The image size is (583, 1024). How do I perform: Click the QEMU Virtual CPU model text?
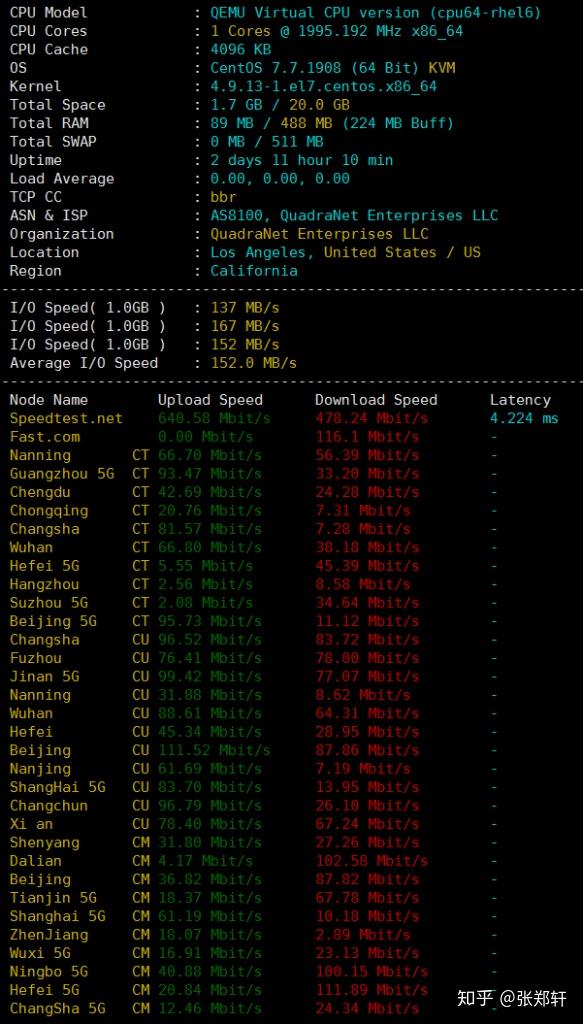click(x=375, y=12)
